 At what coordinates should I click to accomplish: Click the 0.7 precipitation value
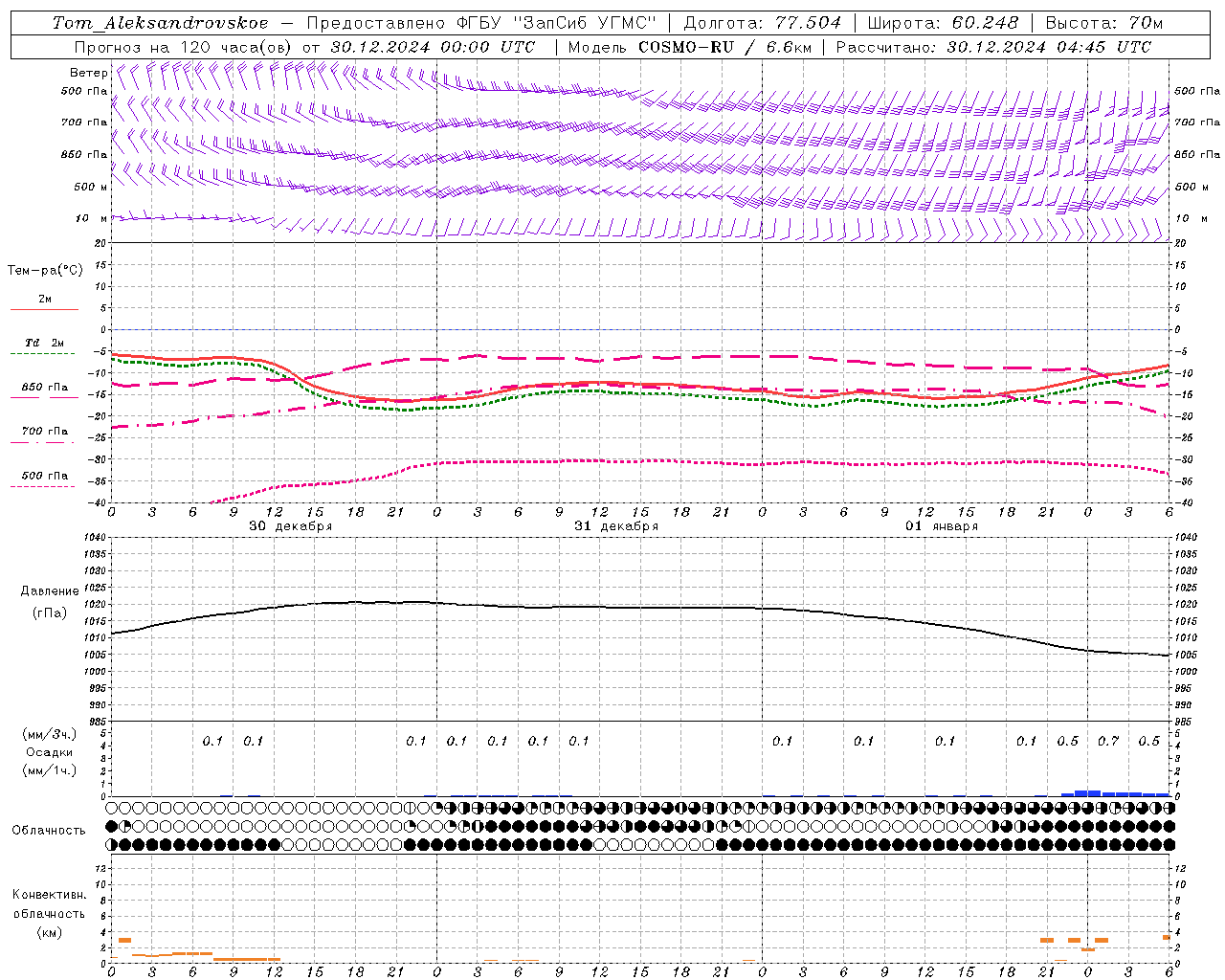pos(1108,742)
